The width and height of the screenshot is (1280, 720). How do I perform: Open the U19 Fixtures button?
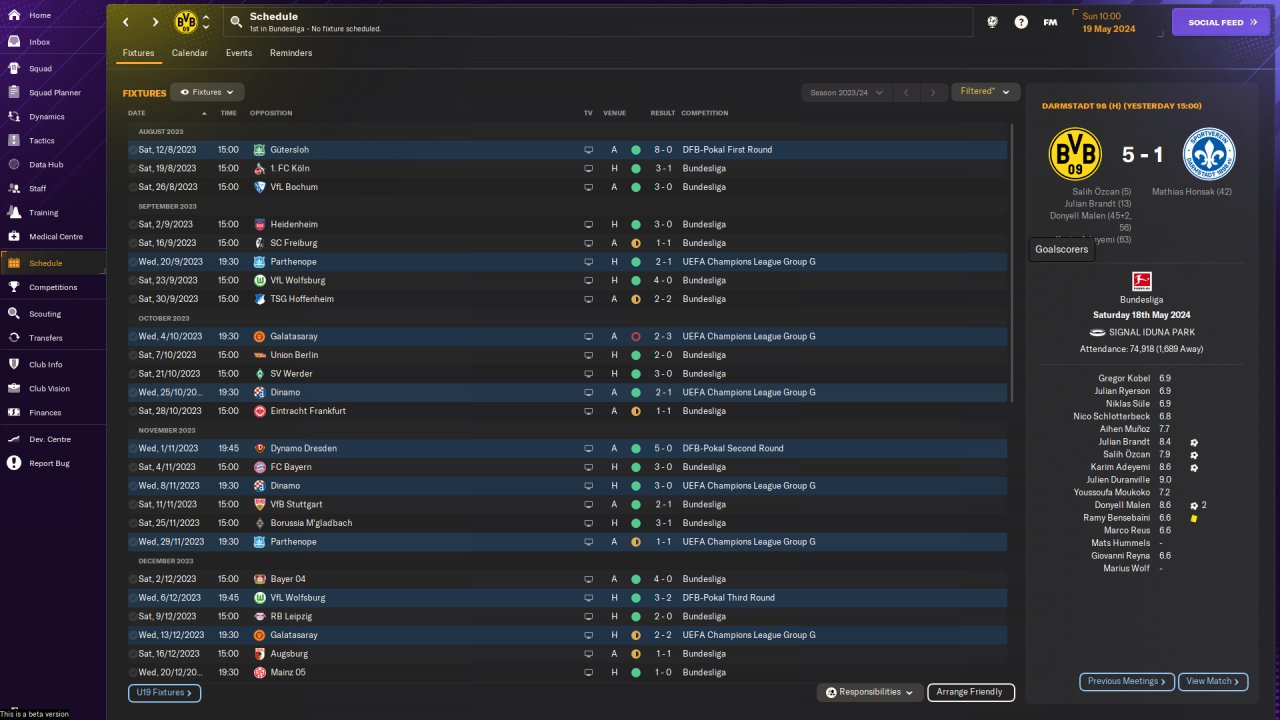coord(164,692)
